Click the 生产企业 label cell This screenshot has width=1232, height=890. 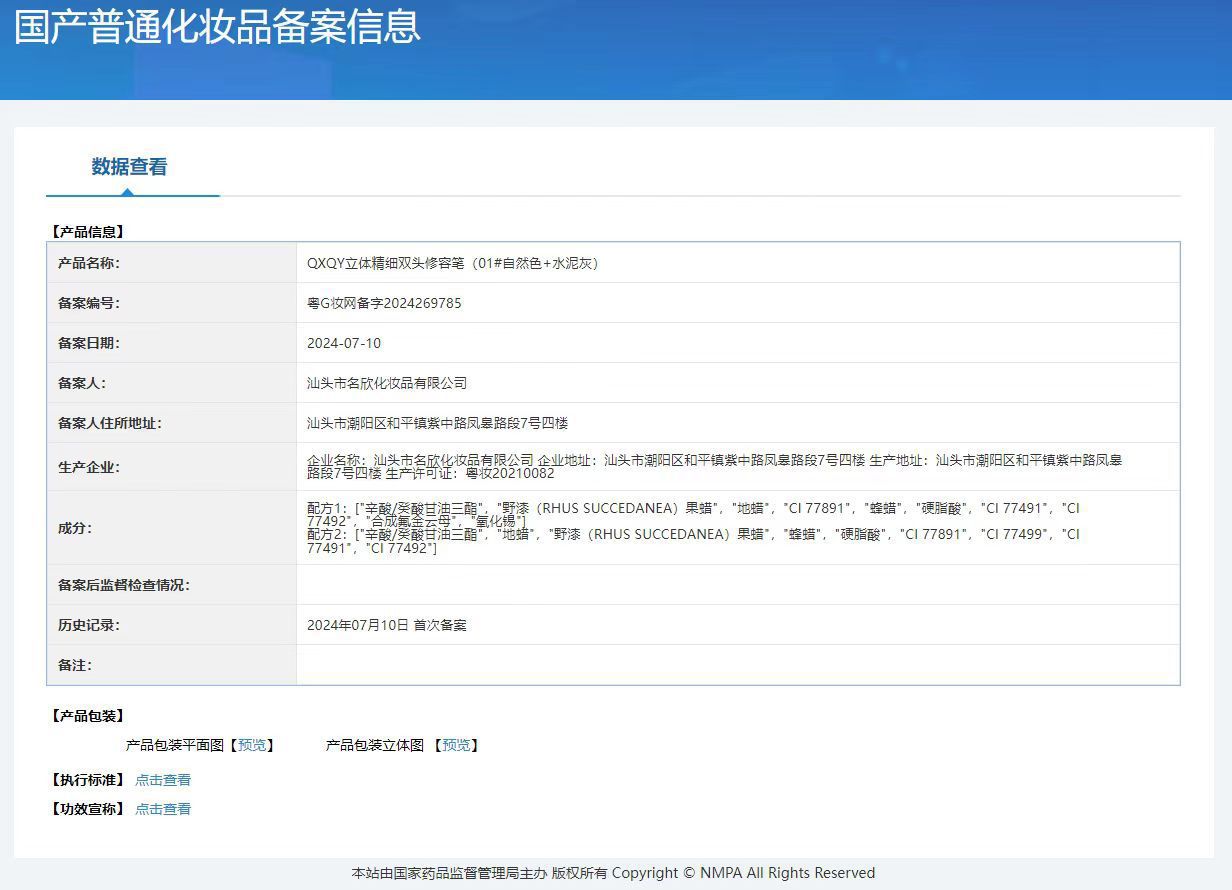click(172, 467)
